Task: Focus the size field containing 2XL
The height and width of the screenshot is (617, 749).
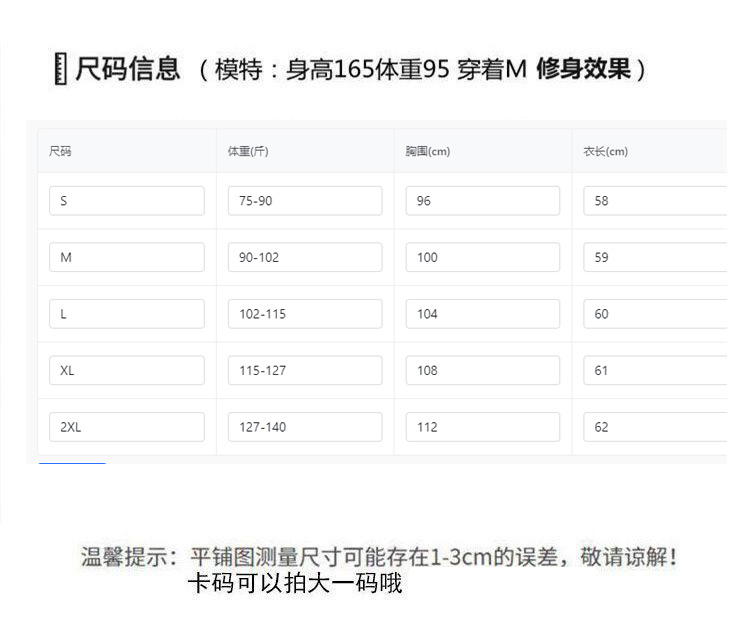Action: tap(126, 427)
